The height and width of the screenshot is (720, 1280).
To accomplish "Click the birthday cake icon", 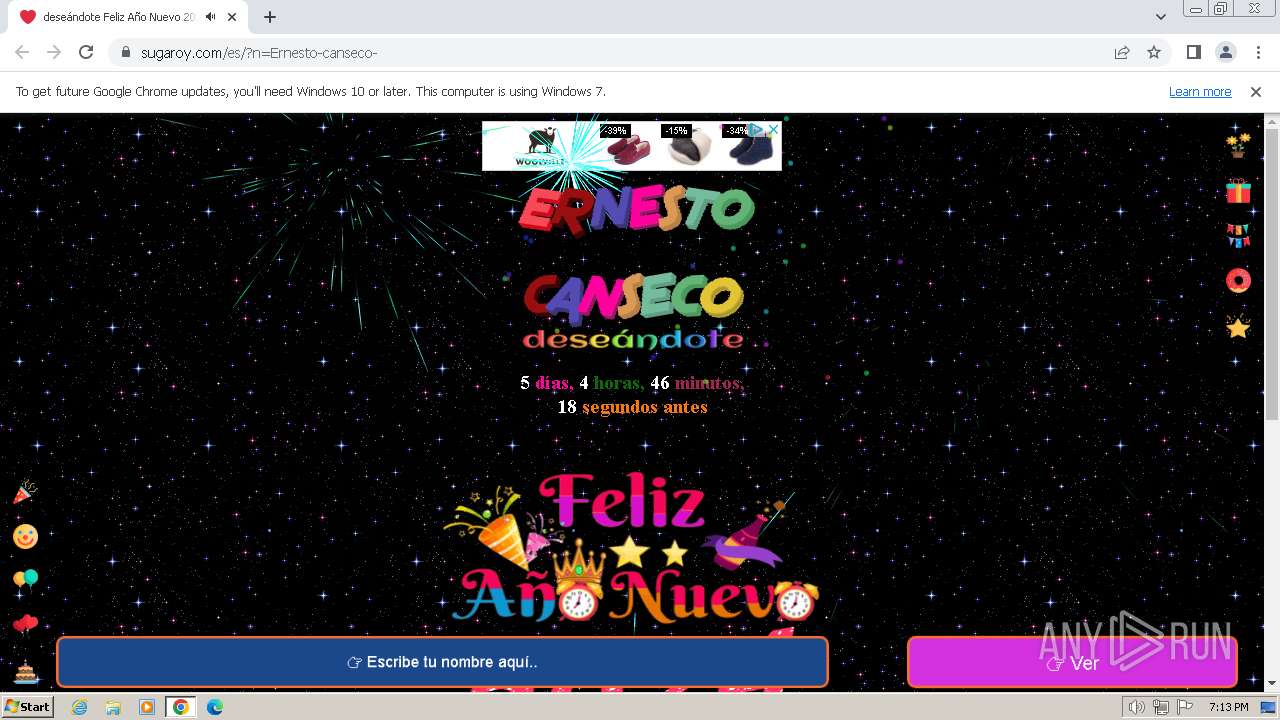I will coord(25,671).
